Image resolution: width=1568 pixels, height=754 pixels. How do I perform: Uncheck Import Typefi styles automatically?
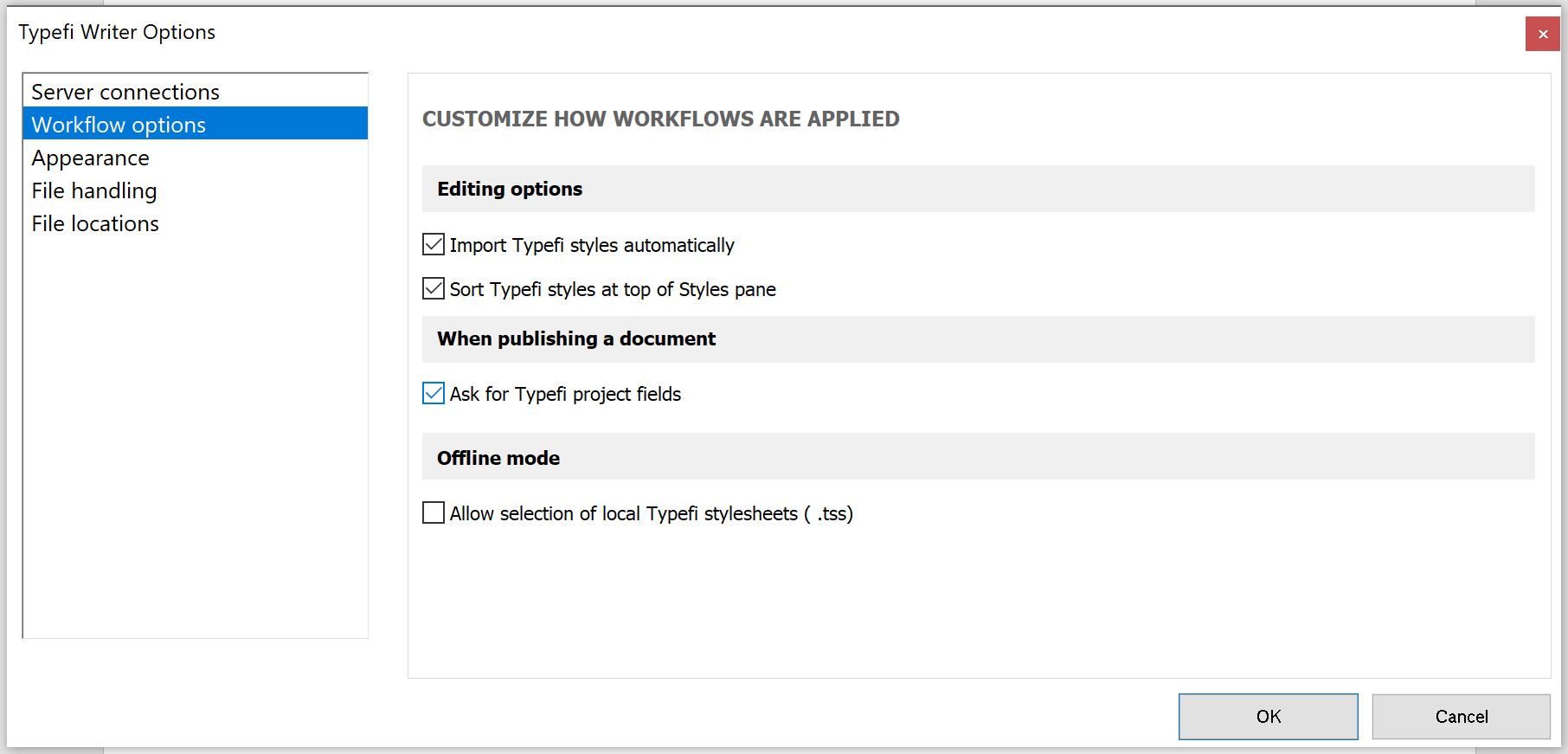coord(434,245)
